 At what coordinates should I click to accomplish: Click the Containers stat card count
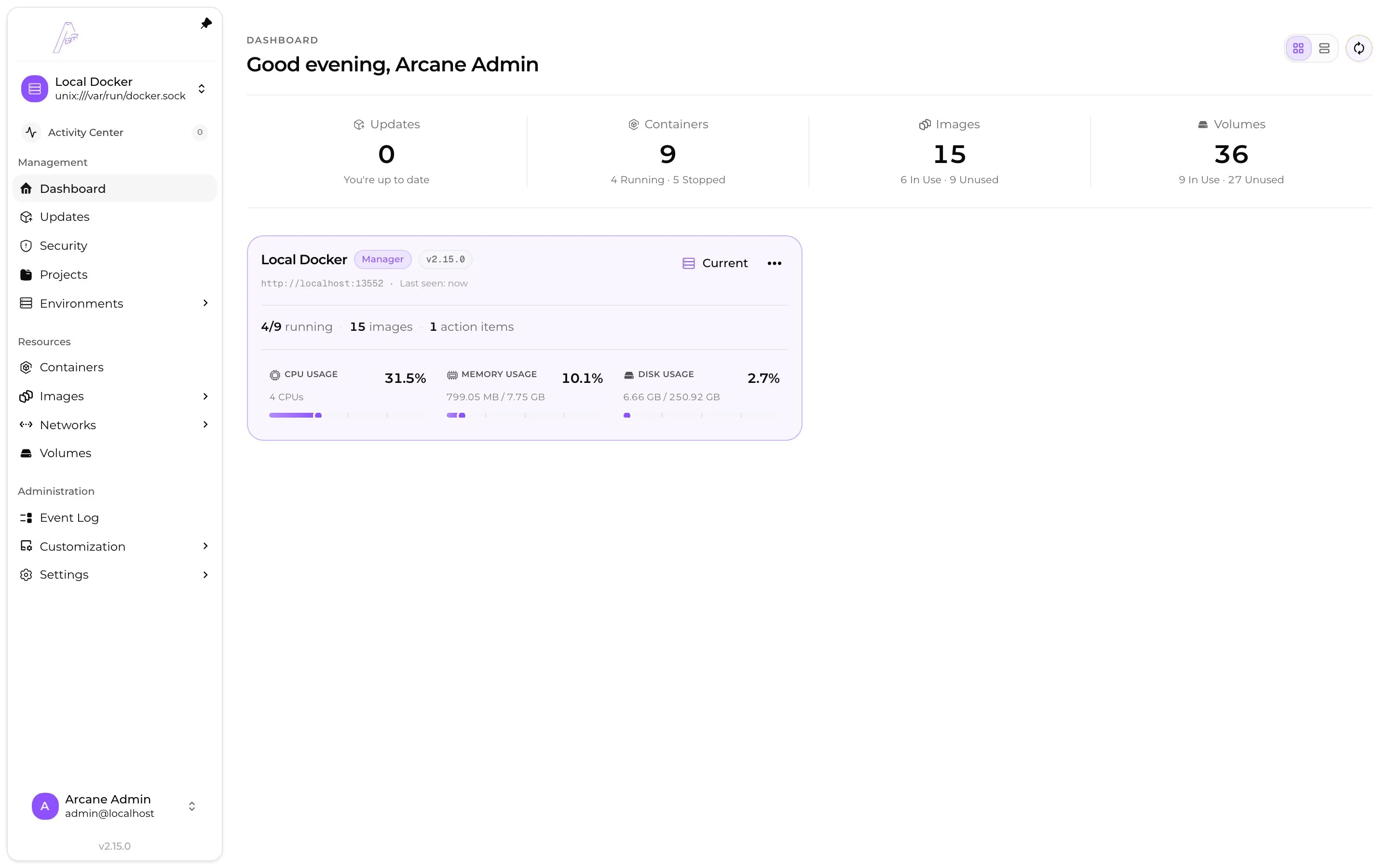(667, 154)
